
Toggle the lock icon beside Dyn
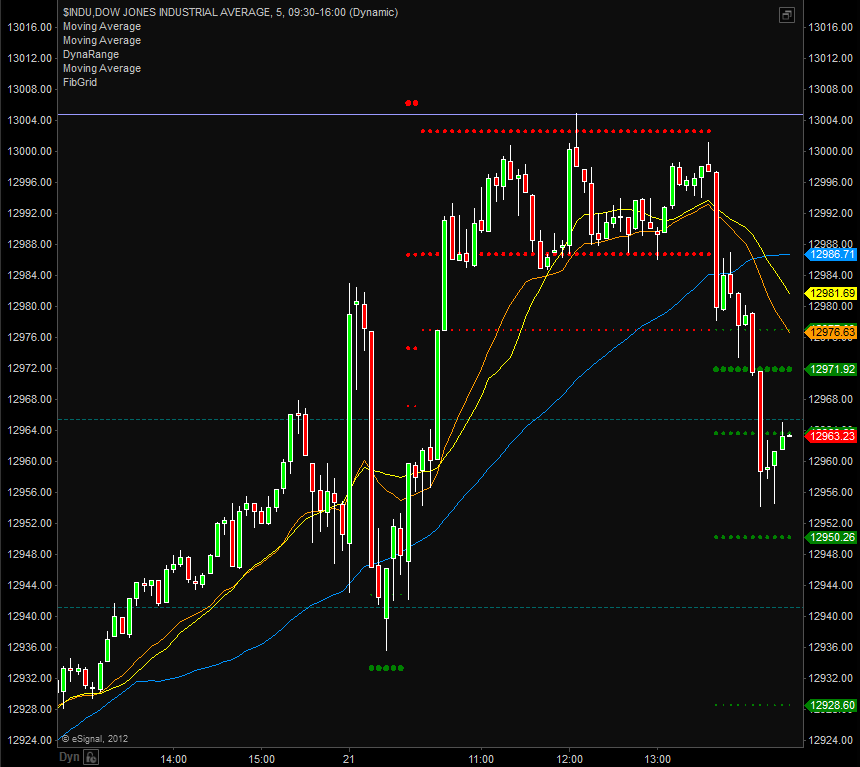(x=91, y=758)
